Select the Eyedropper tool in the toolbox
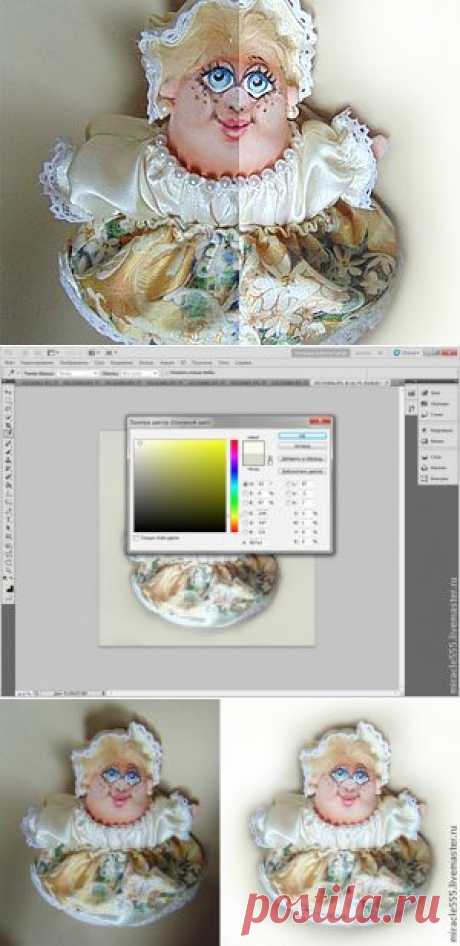Image resolution: width=460 pixels, height=946 pixels. click(8, 433)
